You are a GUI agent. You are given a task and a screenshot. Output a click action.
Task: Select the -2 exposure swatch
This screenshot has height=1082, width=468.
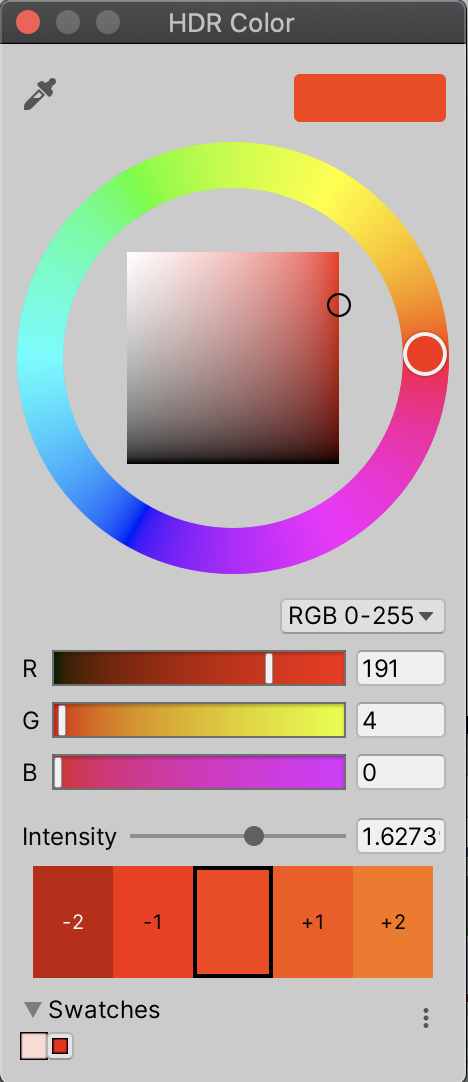click(73, 922)
